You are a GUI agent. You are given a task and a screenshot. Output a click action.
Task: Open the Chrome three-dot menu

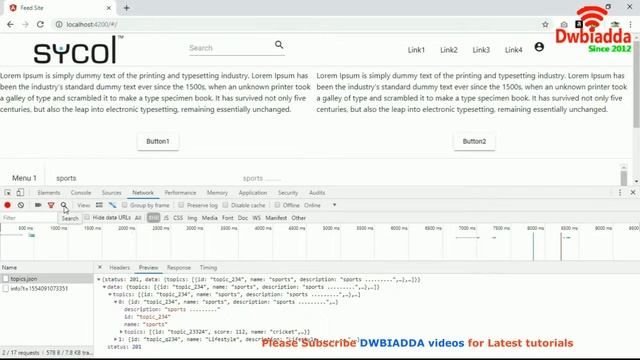pyautogui.click(x=631, y=24)
